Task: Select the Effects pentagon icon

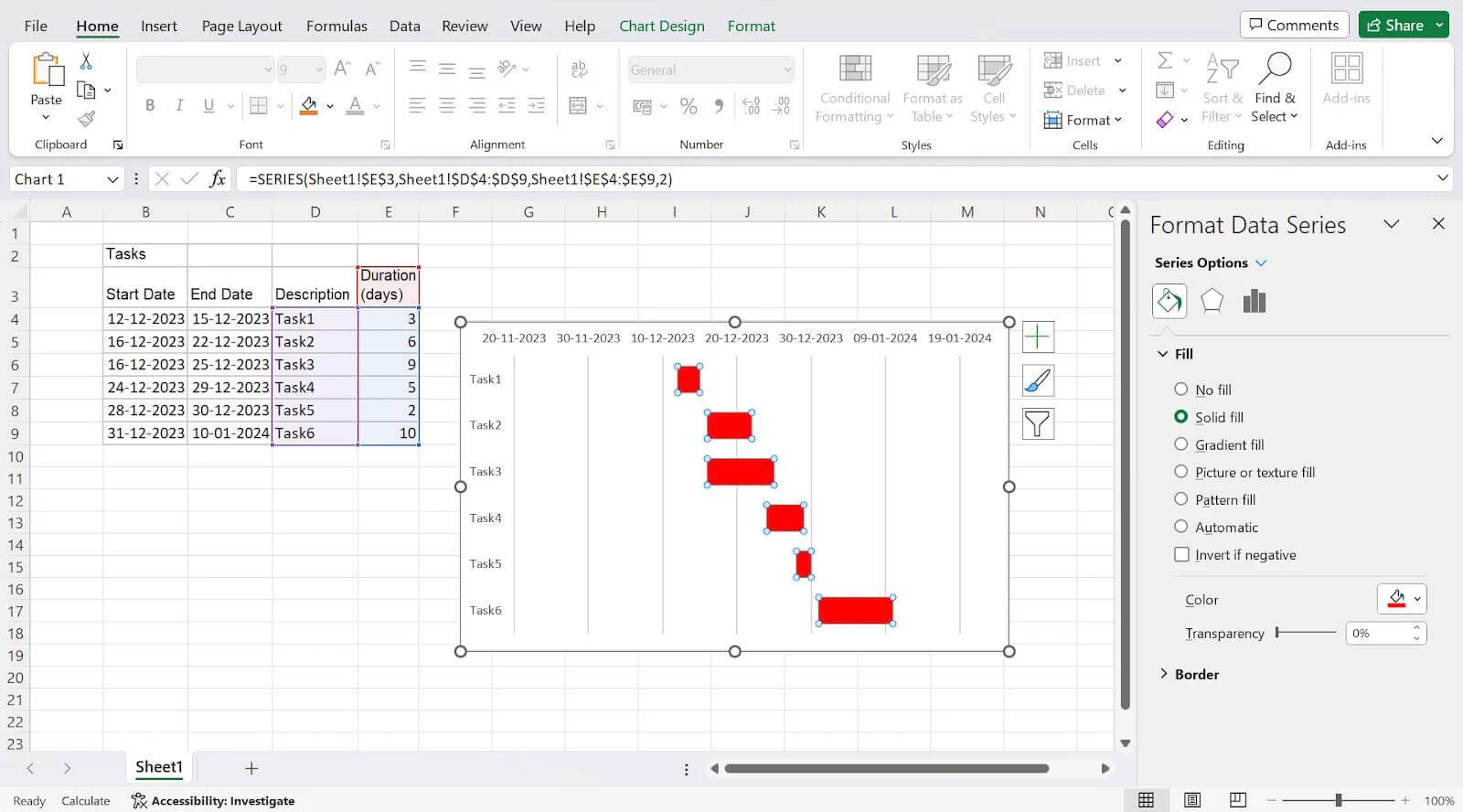Action: (1212, 301)
